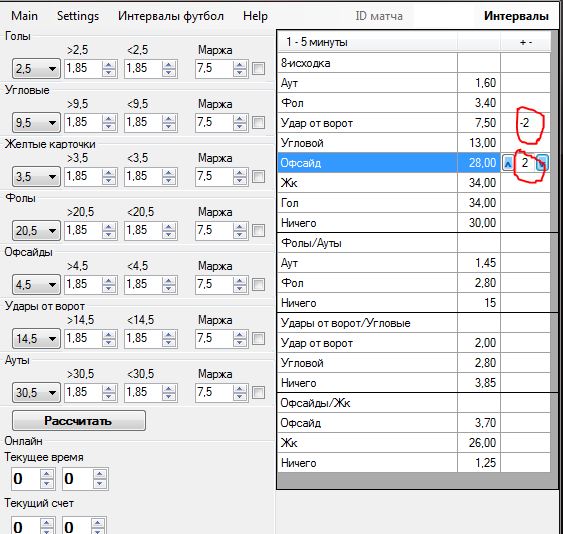Adjust the second Текущее время spinner
The height and width of the screenshot is (534, 563).
[100, 479]
